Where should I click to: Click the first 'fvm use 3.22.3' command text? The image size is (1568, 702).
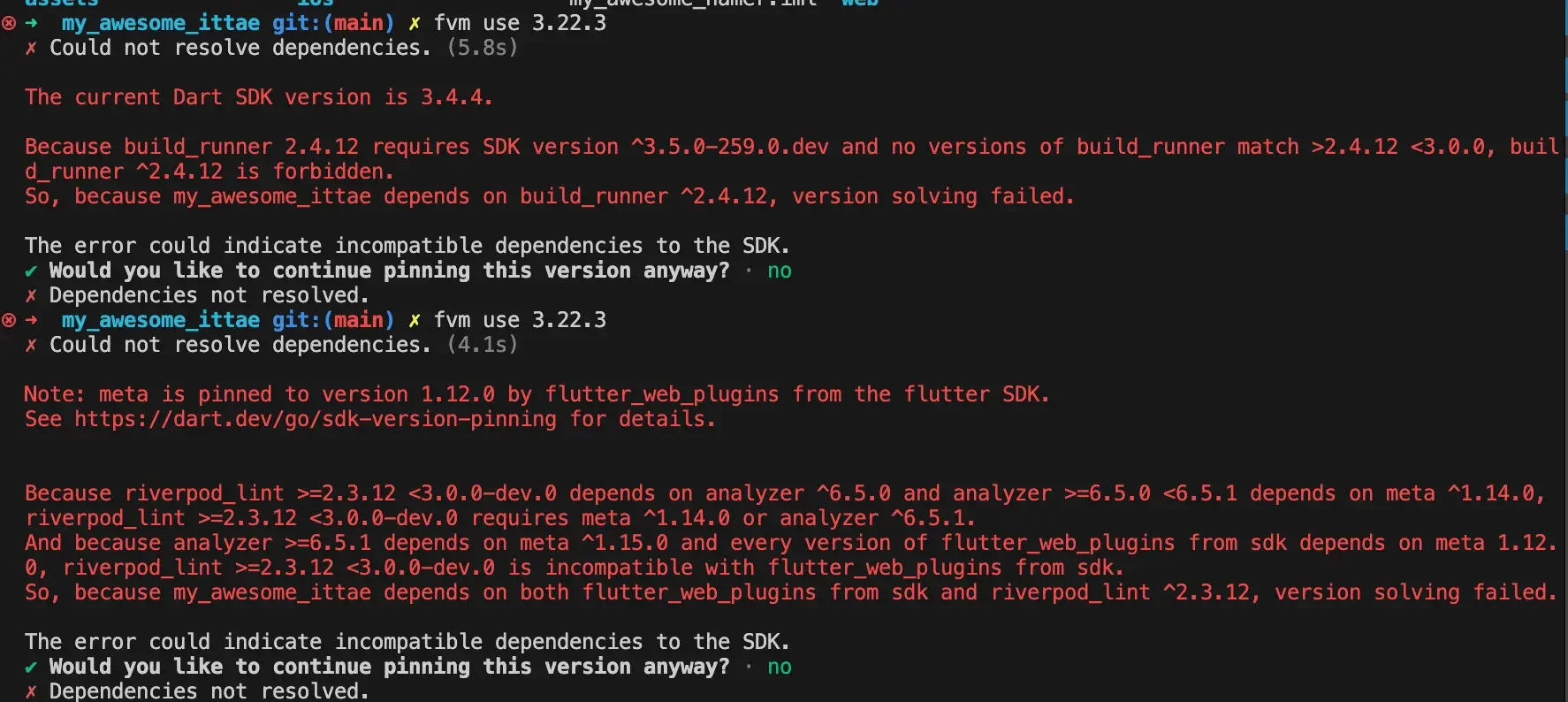coord(520,23)
